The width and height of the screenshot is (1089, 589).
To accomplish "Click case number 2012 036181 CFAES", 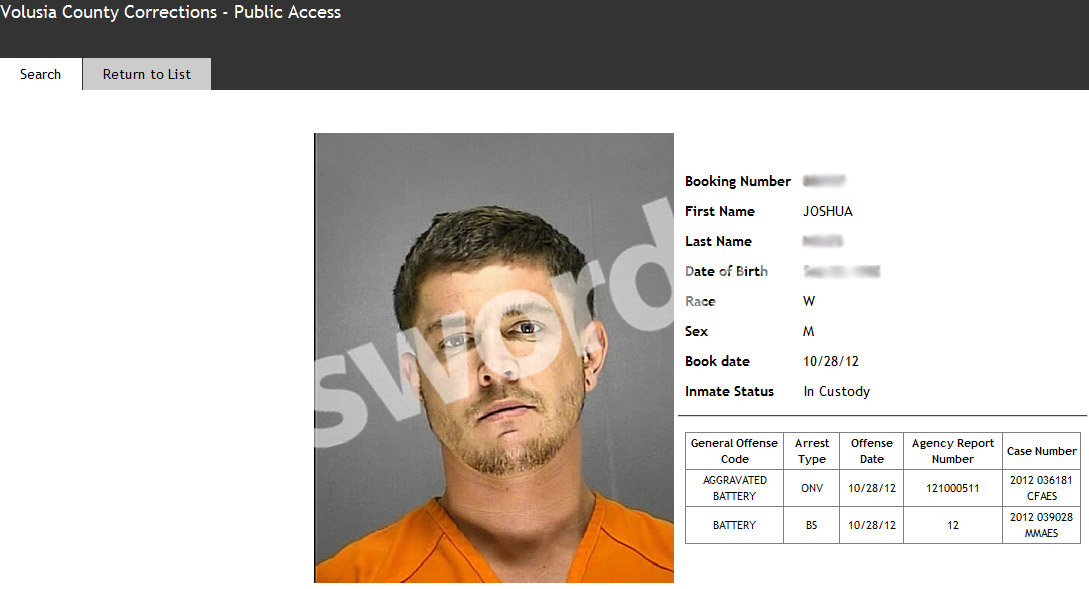I will pyautogui.click(x=1041, y=488).
